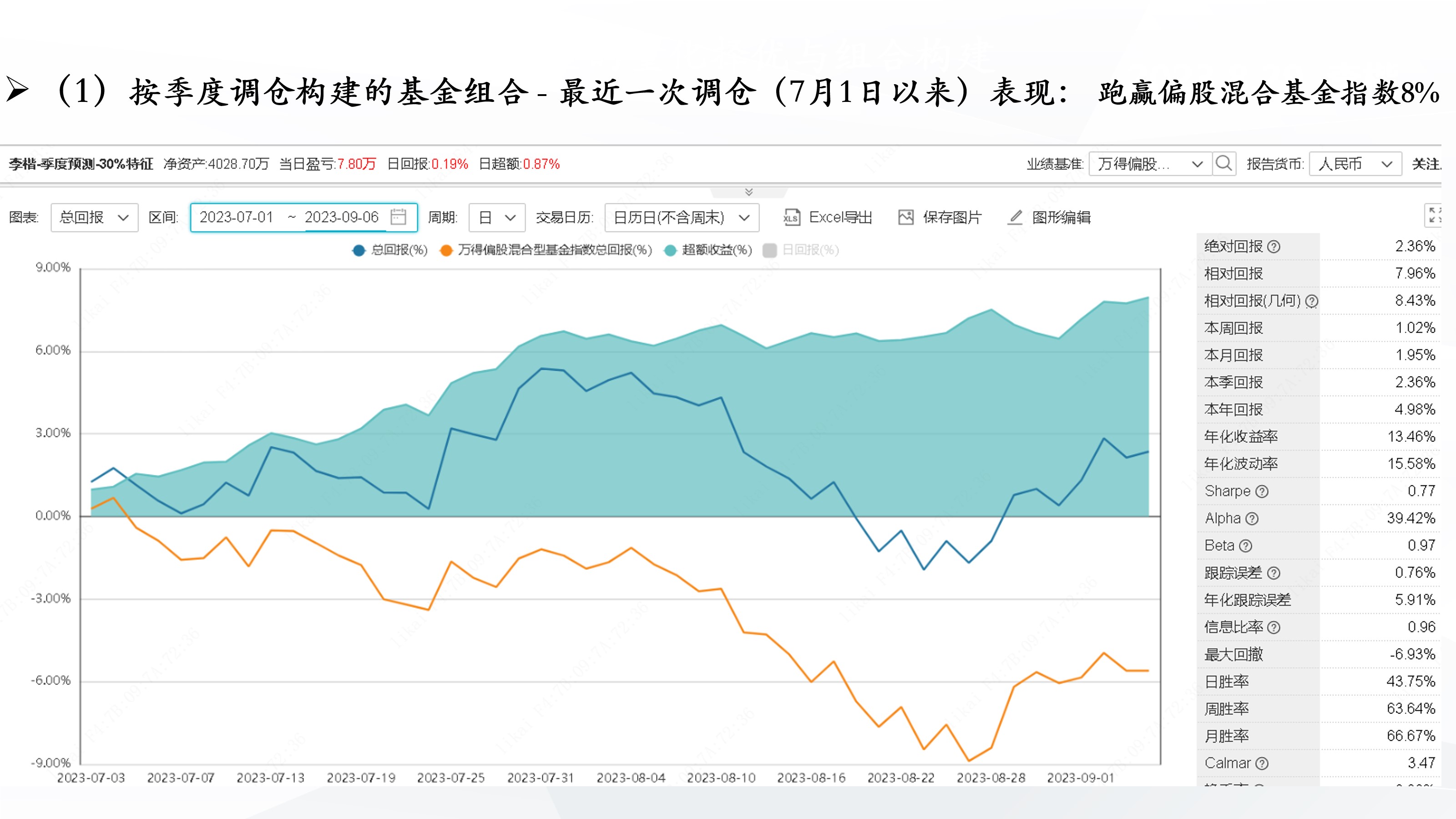Open the 交易日历 calendar type dropdown
The height and width of the screenshot is (819, 1456).
(x=681, y=217)
